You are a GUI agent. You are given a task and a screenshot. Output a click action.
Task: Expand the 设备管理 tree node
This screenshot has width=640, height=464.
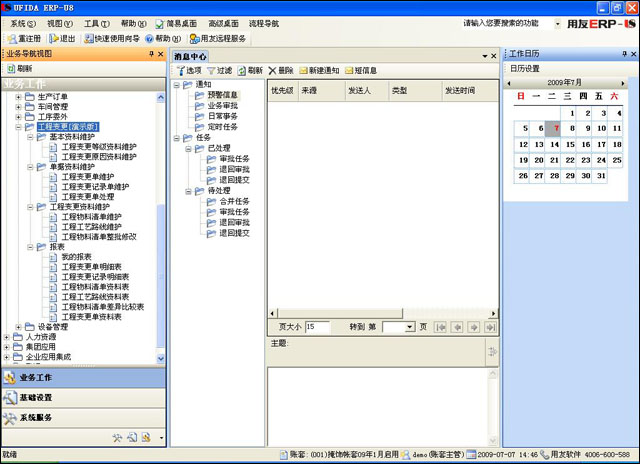point(18,327)
